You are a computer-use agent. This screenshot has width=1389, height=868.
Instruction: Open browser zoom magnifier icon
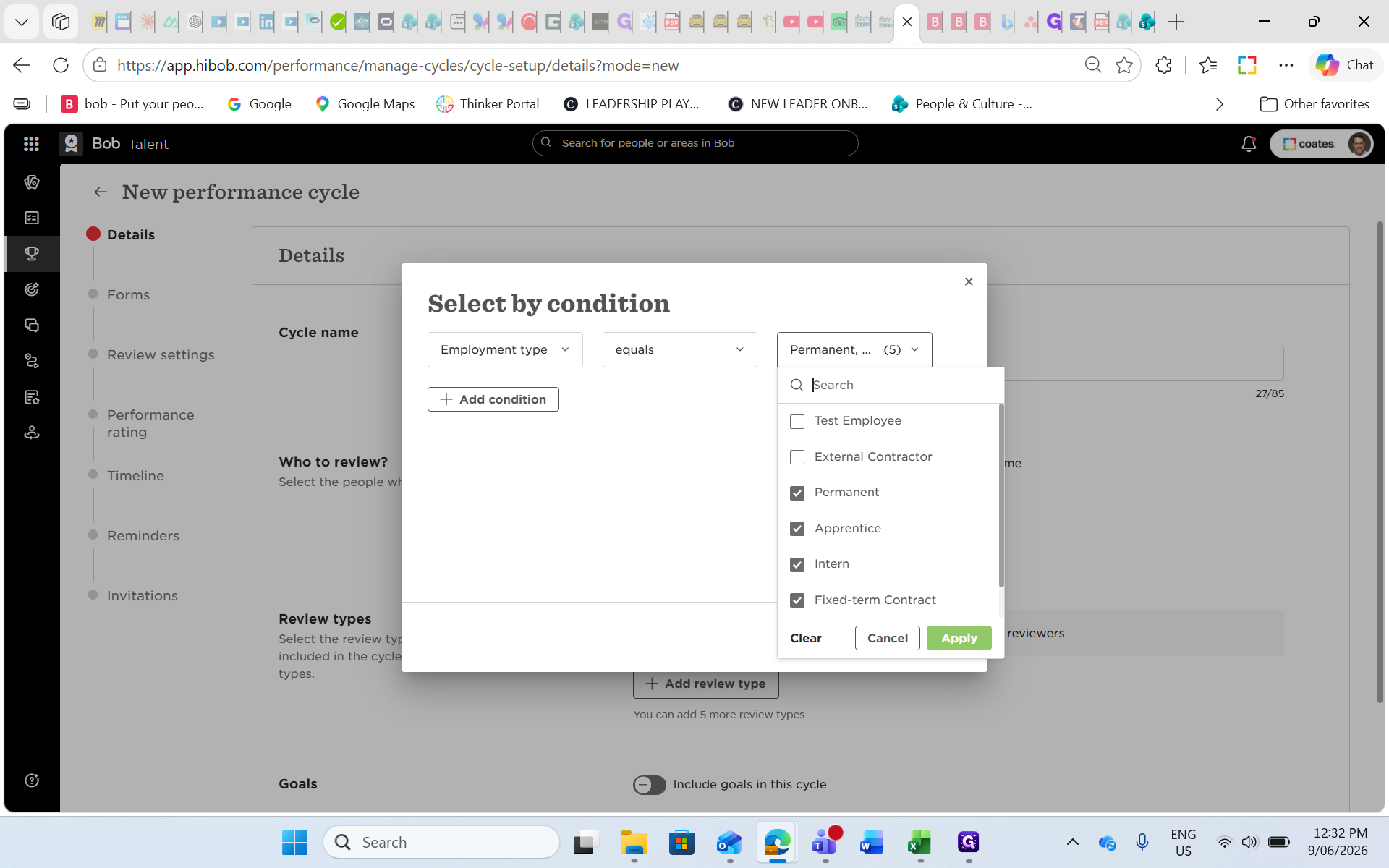tap(1093, 65)
